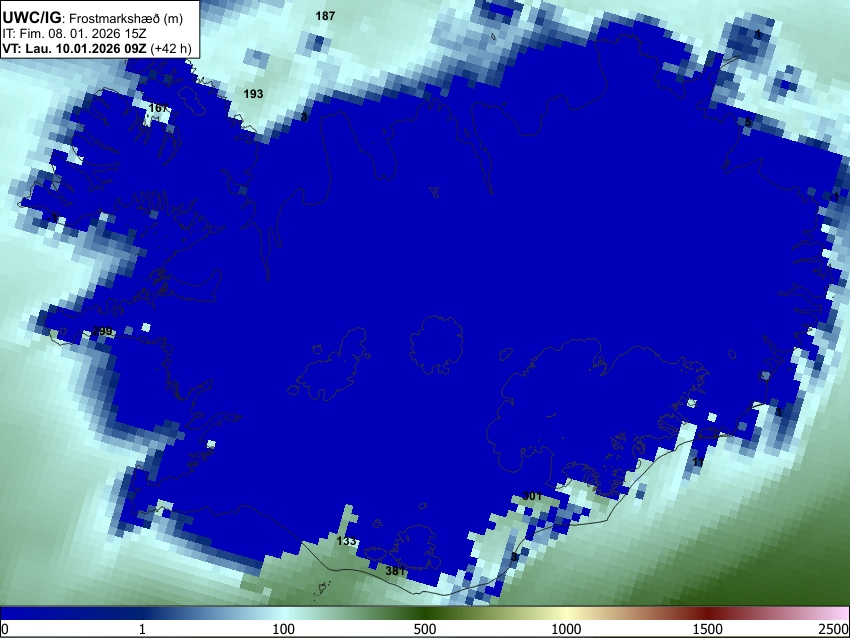
Task: Click the color scale label 2500
Action: point(834,629)
